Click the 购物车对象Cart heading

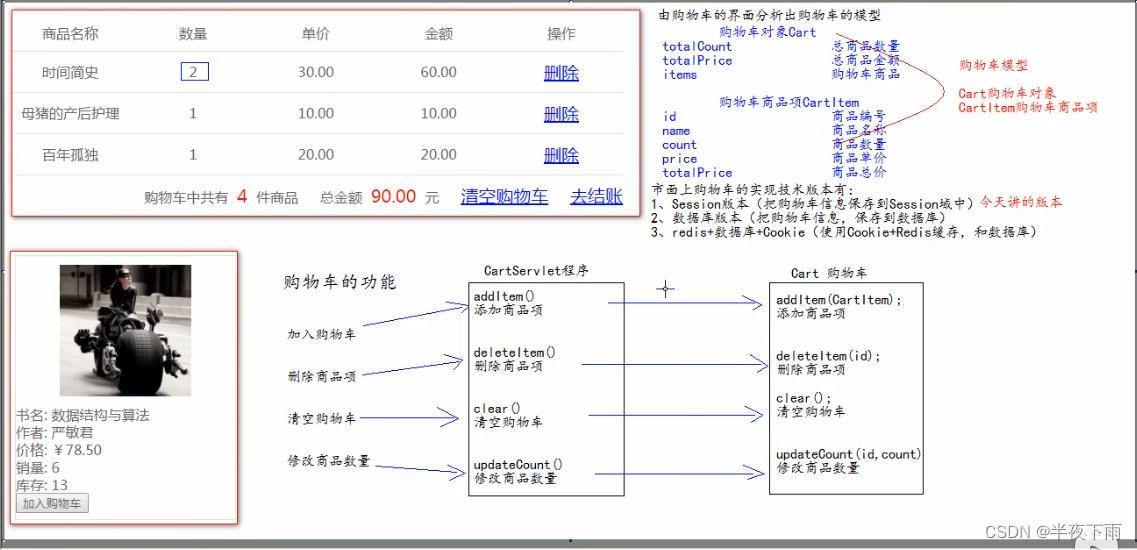pyautogui.click(x=767, y=32)
